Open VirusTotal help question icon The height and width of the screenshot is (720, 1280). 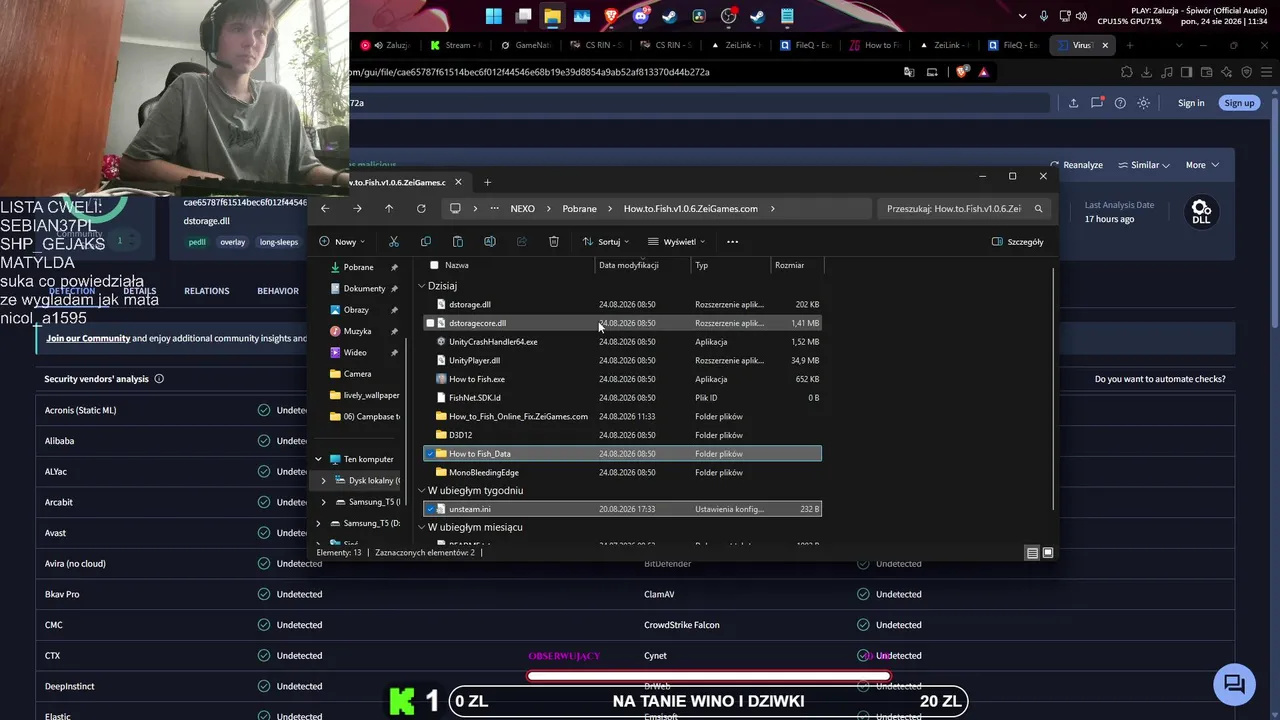coord(1120,103)
